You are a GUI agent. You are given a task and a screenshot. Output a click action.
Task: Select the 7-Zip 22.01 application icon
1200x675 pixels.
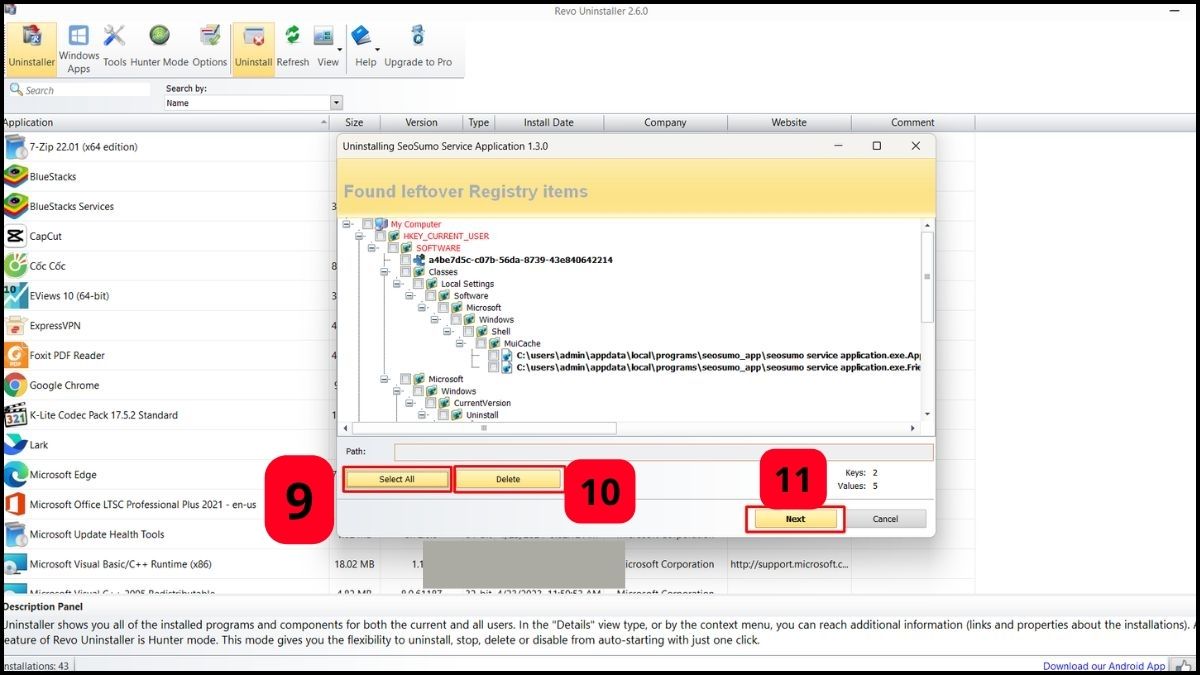point(15,147)
